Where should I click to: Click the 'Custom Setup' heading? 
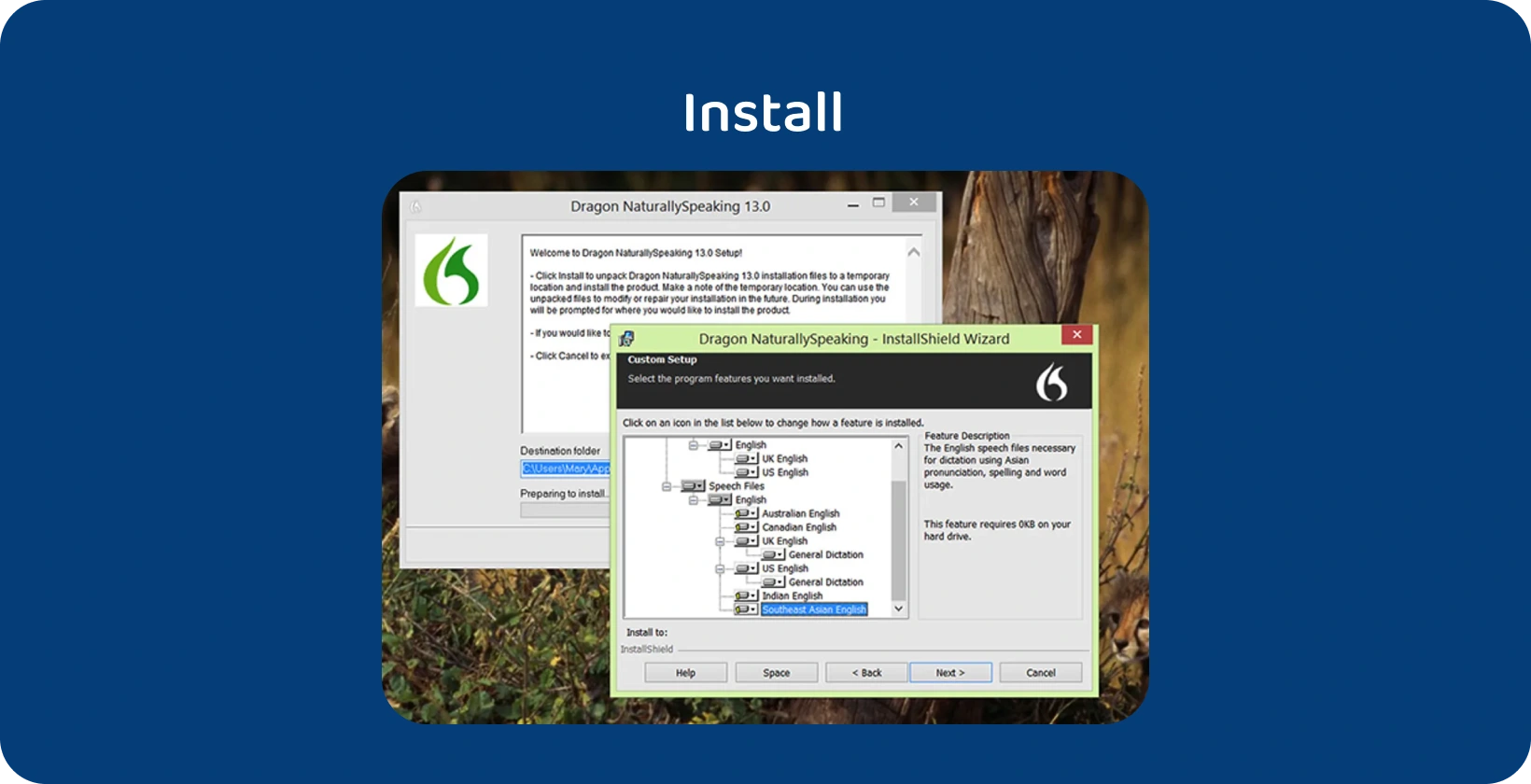coord(662,359)
